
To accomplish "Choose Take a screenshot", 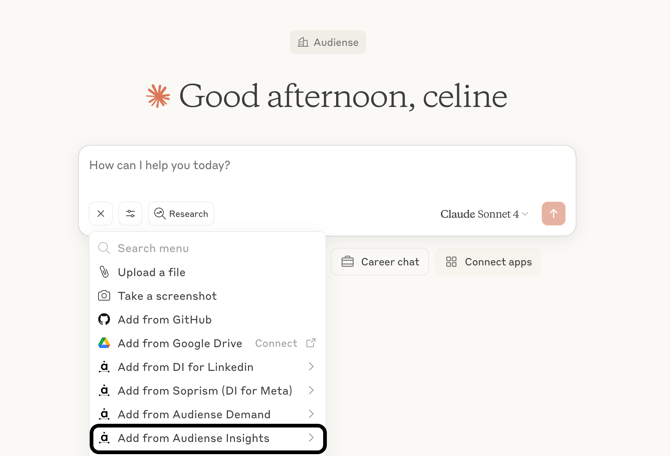I will (208, 296).
